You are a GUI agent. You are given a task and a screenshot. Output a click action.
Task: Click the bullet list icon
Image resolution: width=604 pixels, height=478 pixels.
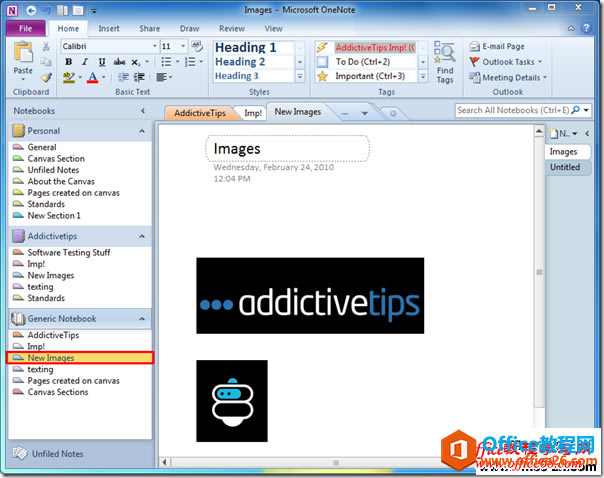coord(166,62)
